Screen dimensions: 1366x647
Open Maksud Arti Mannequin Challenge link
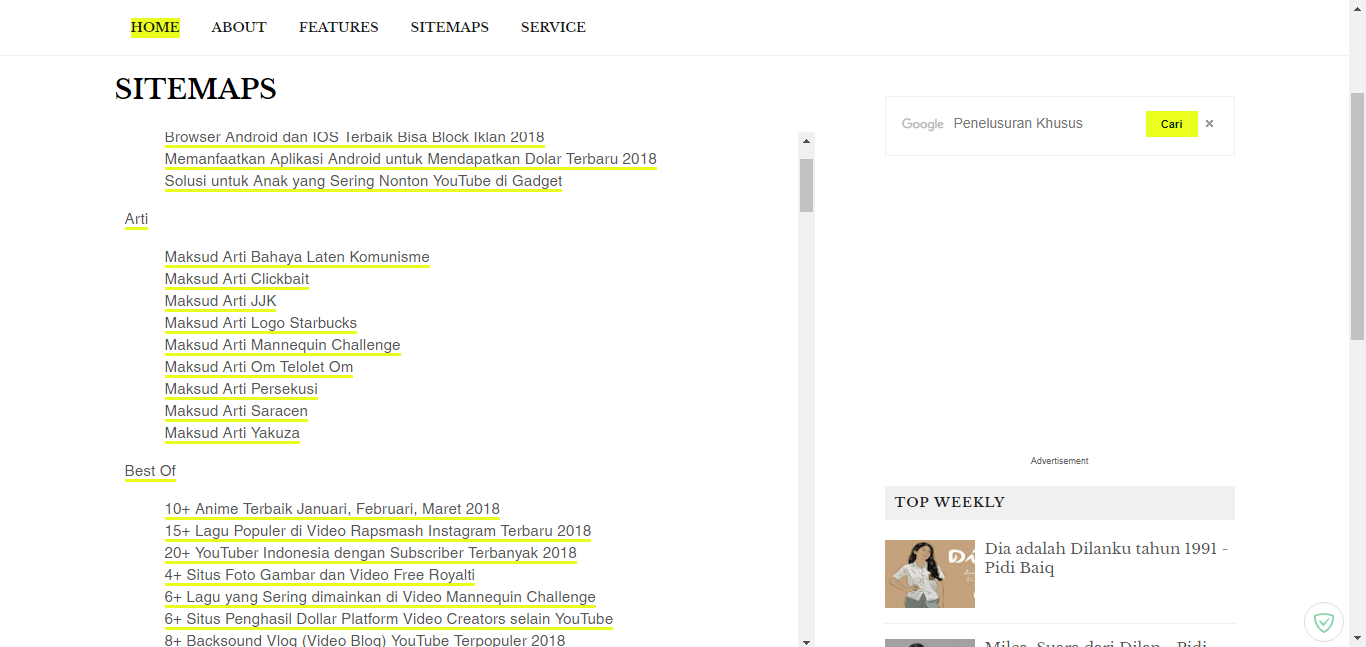[x=283, y=345]
